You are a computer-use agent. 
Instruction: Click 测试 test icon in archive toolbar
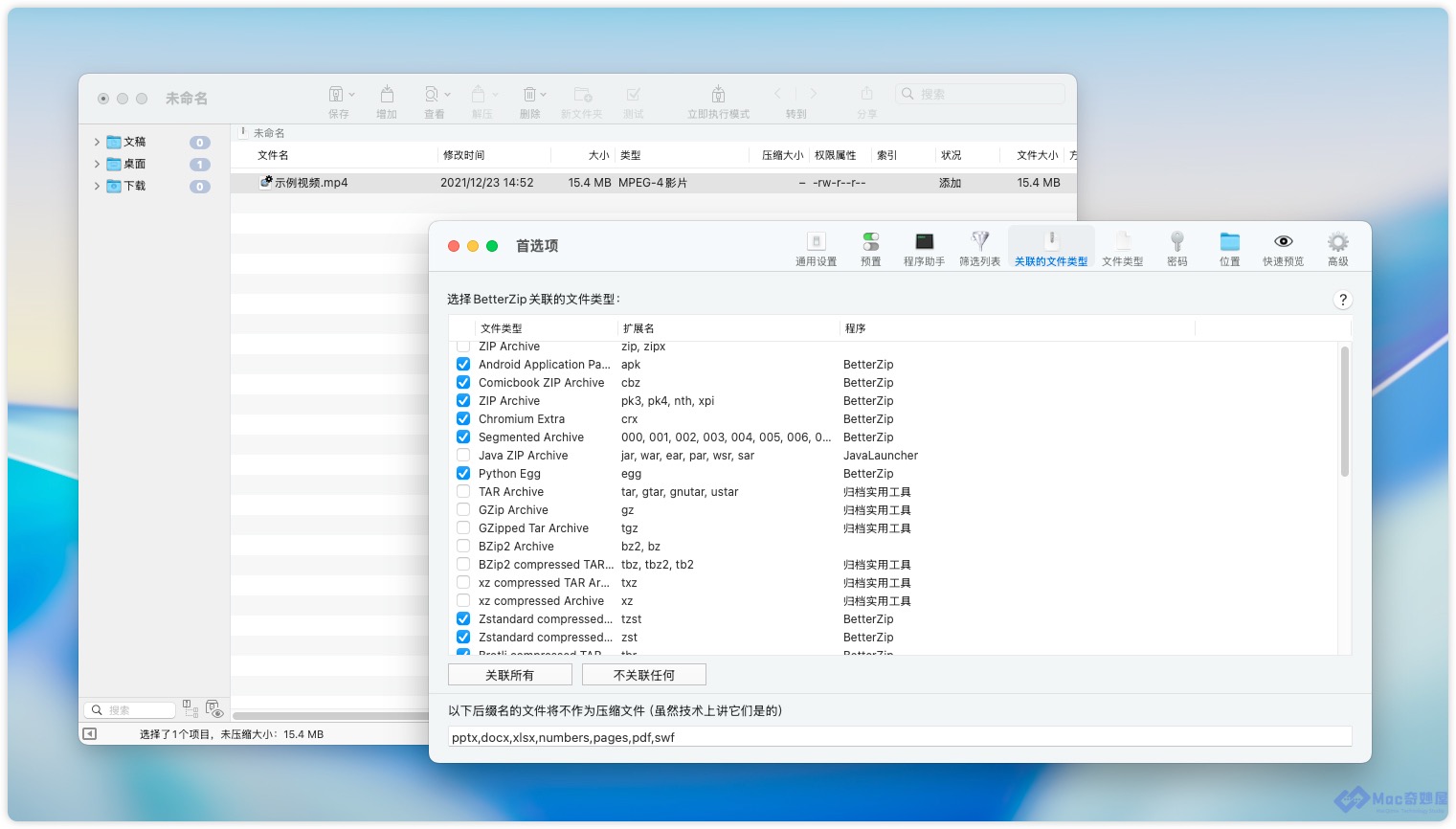point(633,94)
